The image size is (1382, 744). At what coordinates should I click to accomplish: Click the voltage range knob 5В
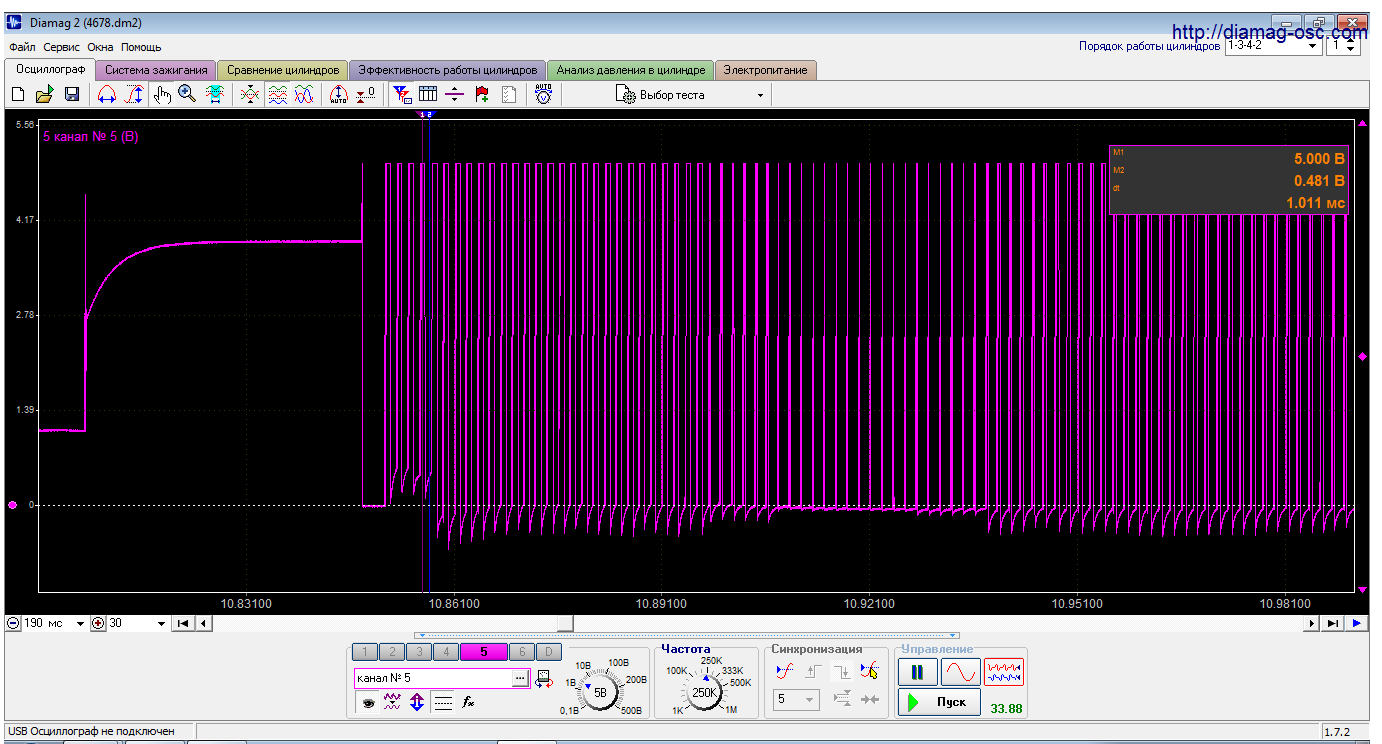(600, 691)
